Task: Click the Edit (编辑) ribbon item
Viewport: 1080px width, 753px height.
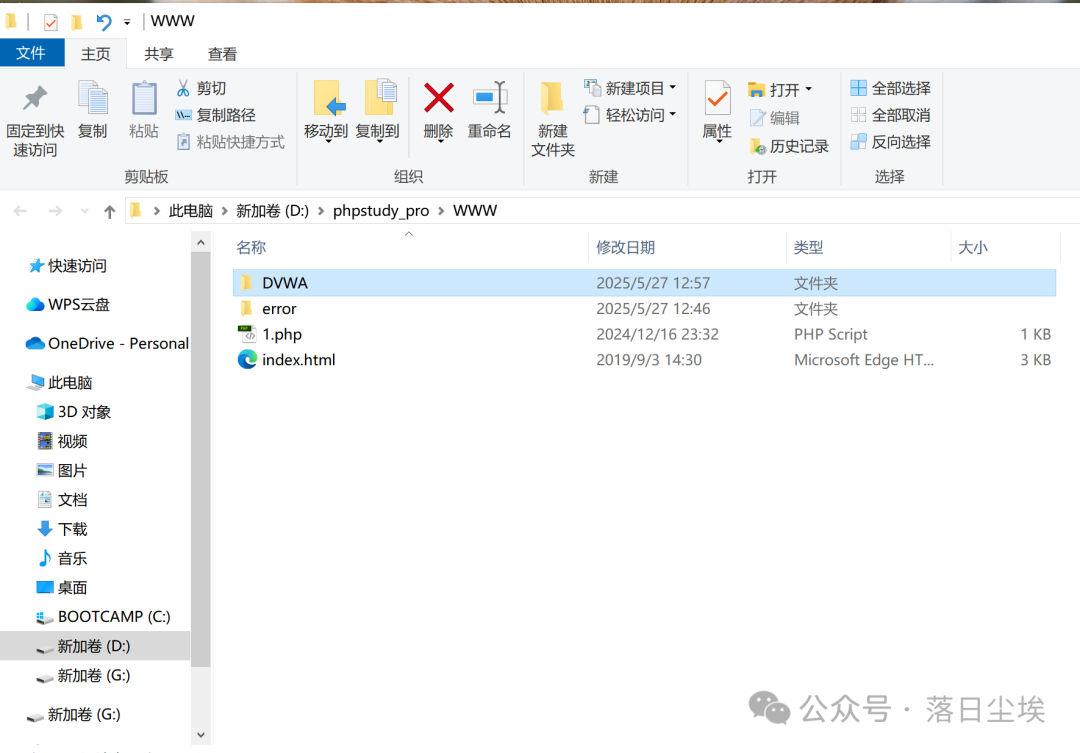Action: [x=774, y=118]
